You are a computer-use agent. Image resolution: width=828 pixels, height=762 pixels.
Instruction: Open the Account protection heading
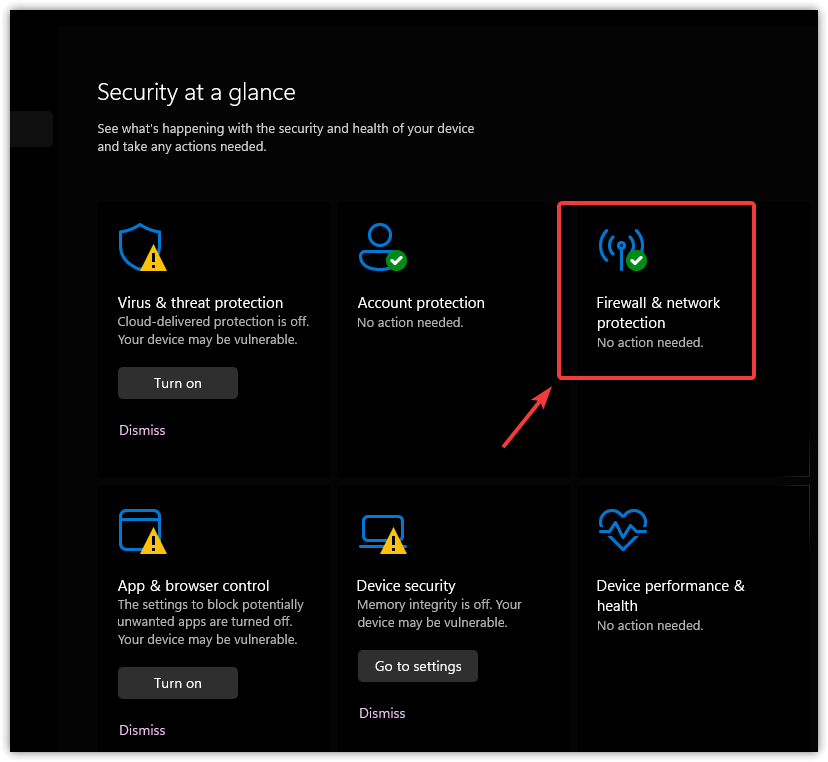click(421, 303)
